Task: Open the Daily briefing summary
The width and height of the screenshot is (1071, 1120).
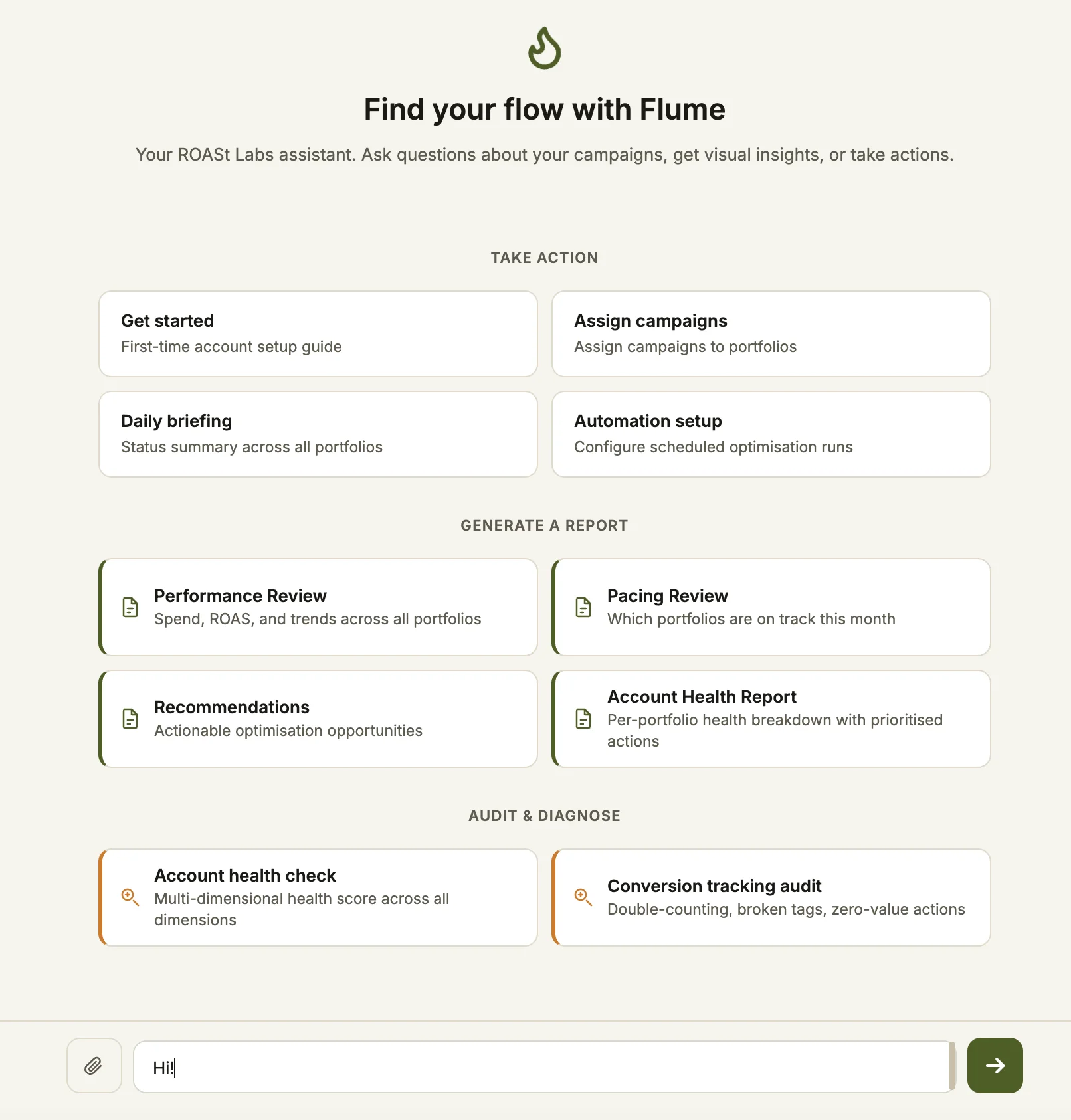Action: click(x=318, y=434)
